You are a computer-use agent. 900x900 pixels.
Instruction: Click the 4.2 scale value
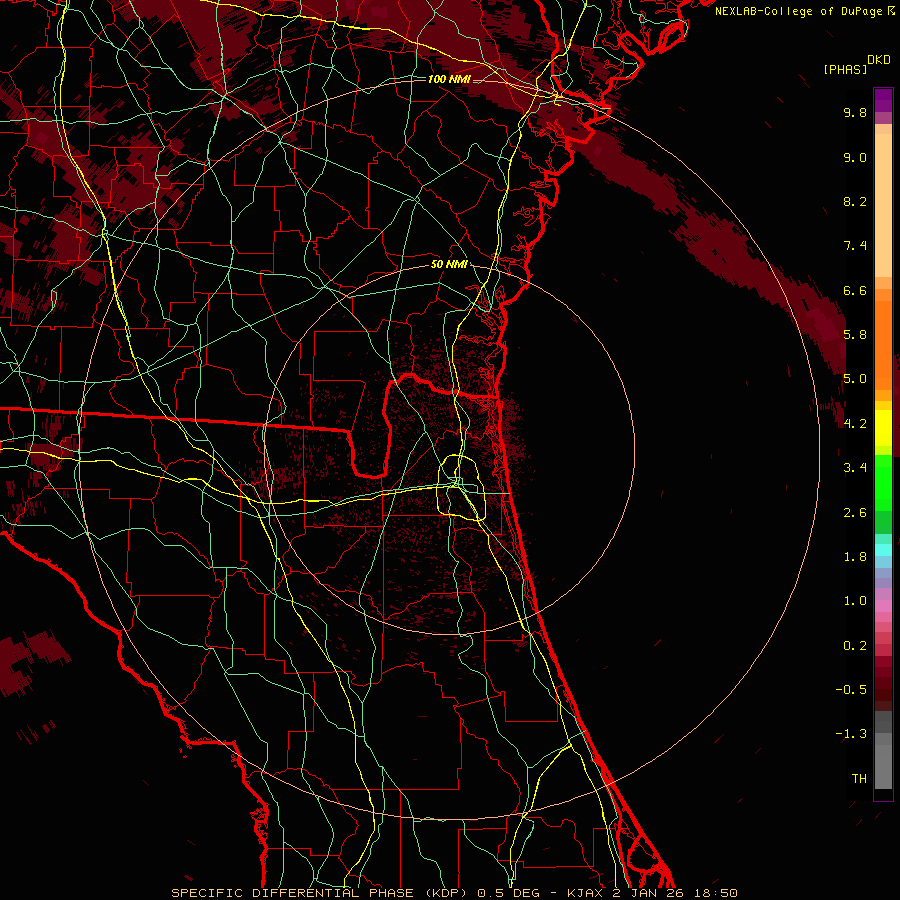coord(855,424)
